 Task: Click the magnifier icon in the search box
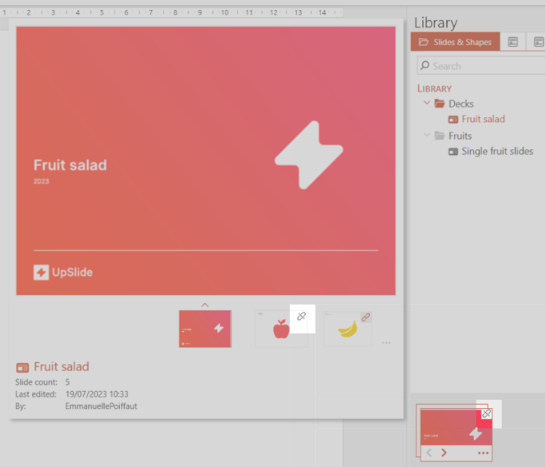[425, 65]
